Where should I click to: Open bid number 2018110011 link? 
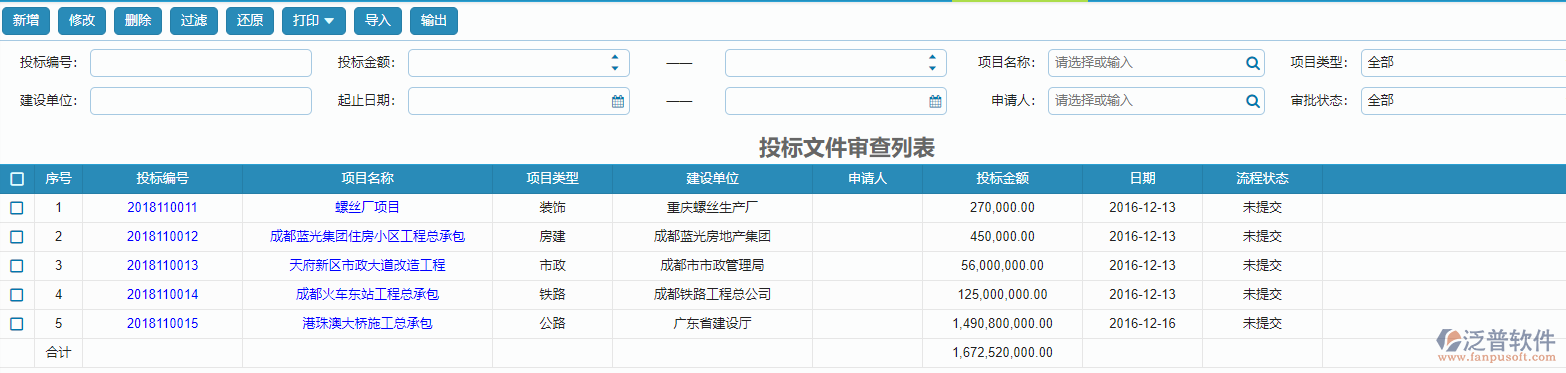click(x=162, y=208)
